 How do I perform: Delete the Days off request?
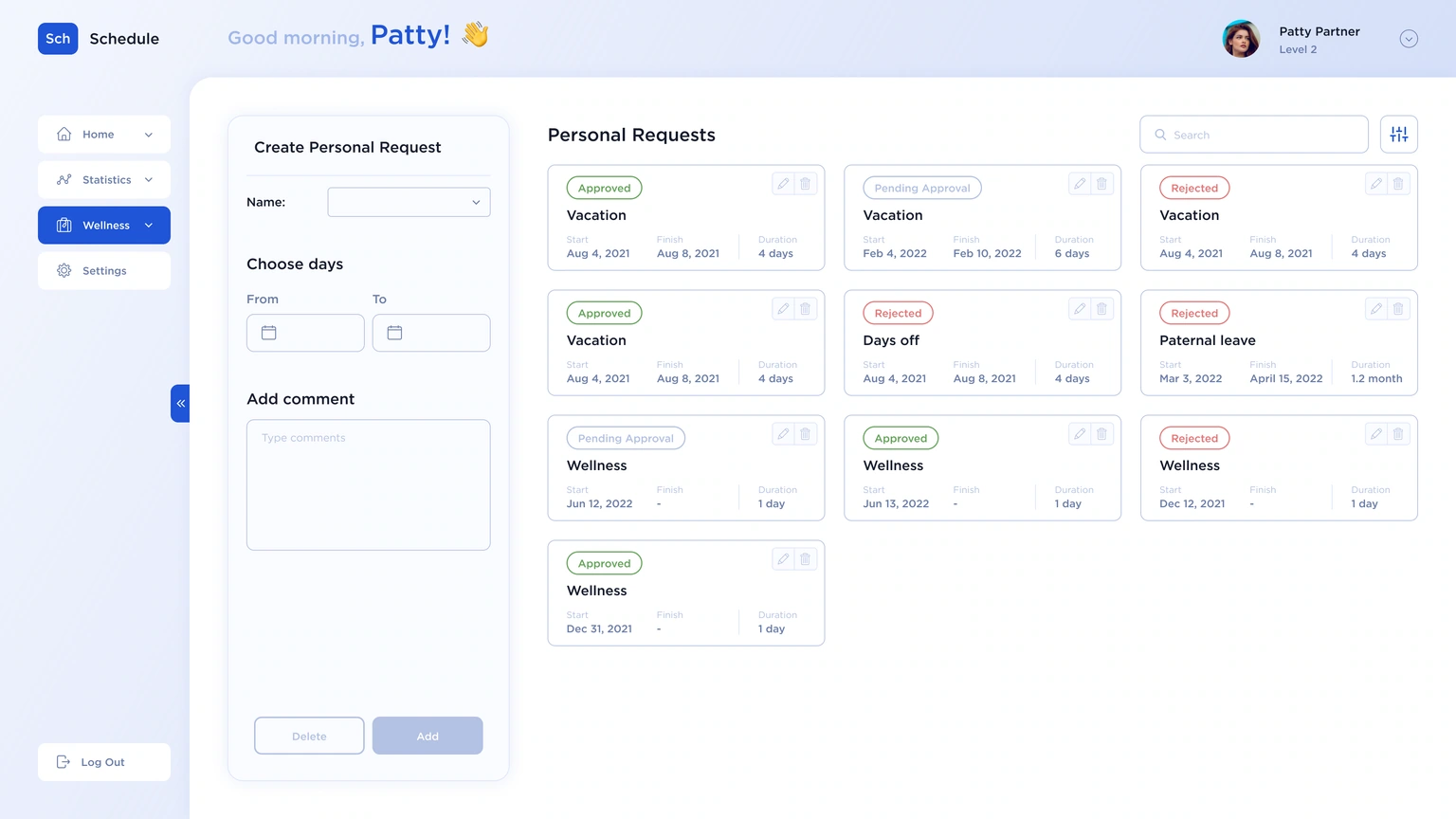1101,309
